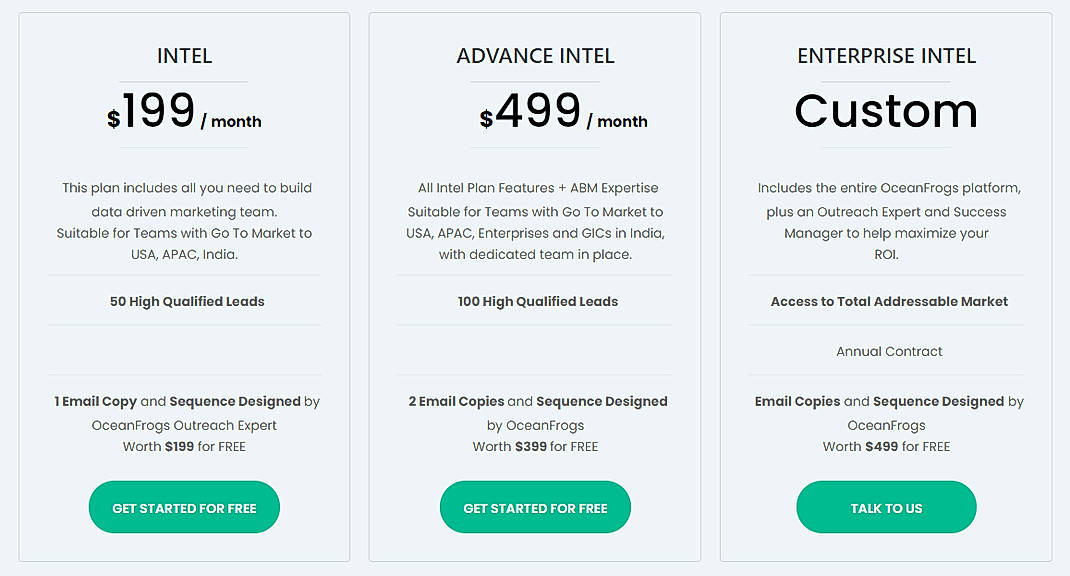Click the 50 High Qualified Leads text
The width and height of the screenshot is (1070, 576).
(184, 301)
